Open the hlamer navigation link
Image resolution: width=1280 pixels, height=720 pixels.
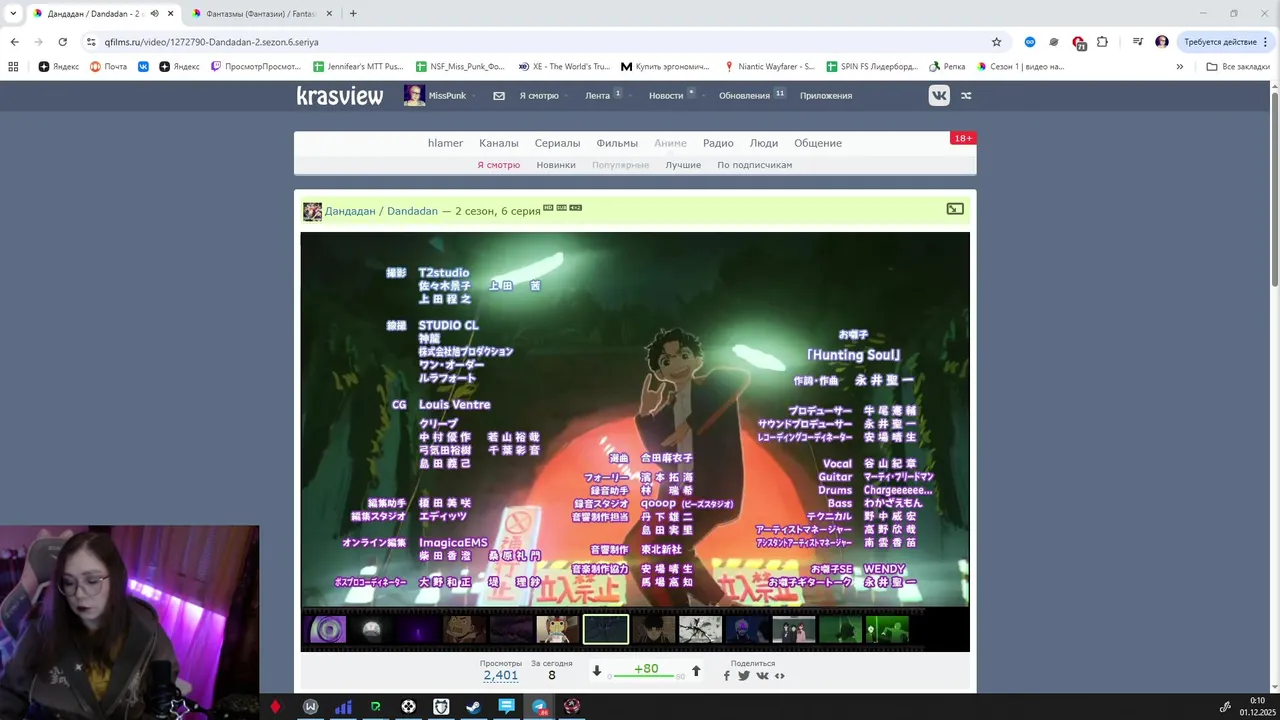tap(445, 143)
